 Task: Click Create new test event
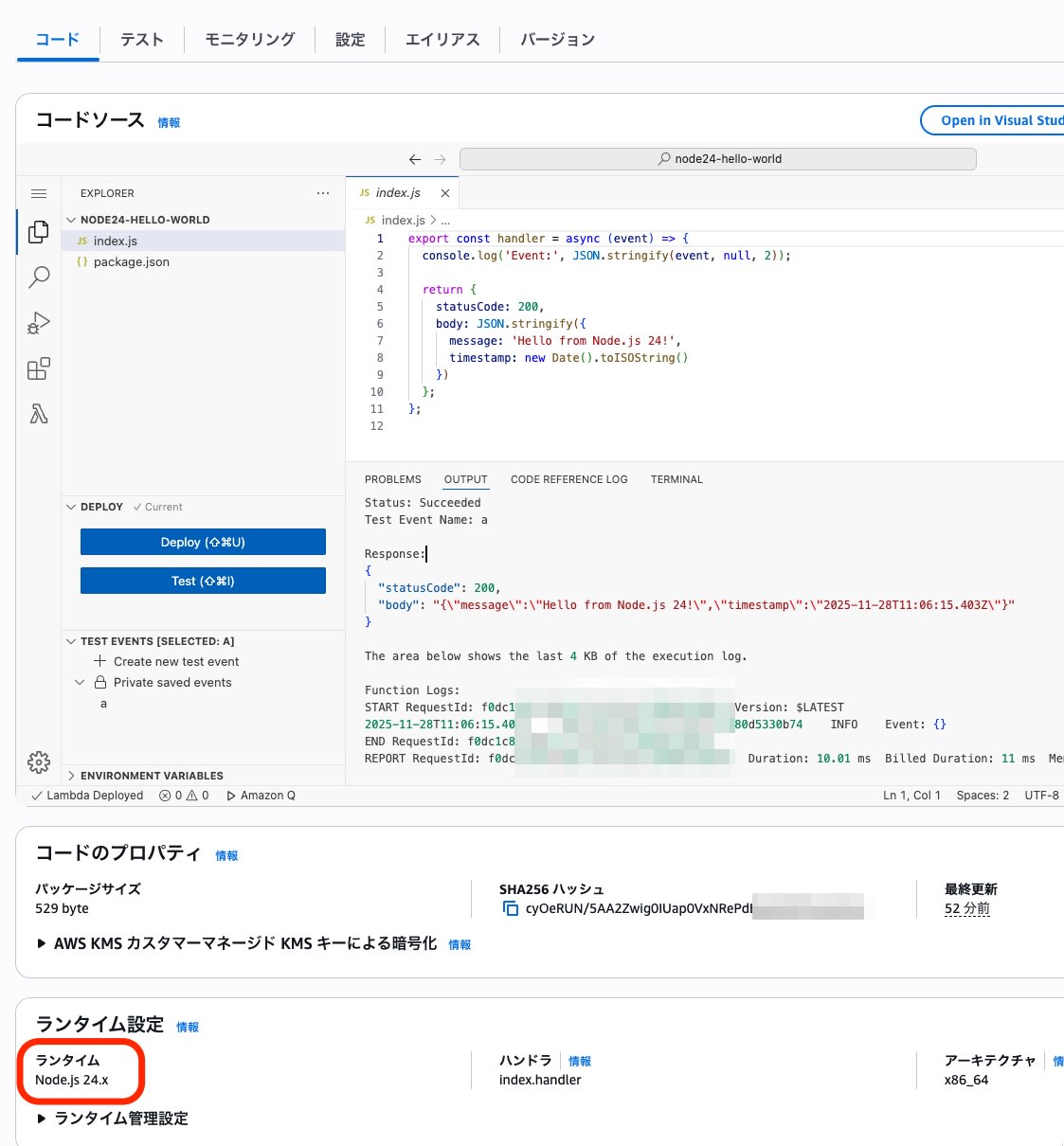tap(176, 661)
